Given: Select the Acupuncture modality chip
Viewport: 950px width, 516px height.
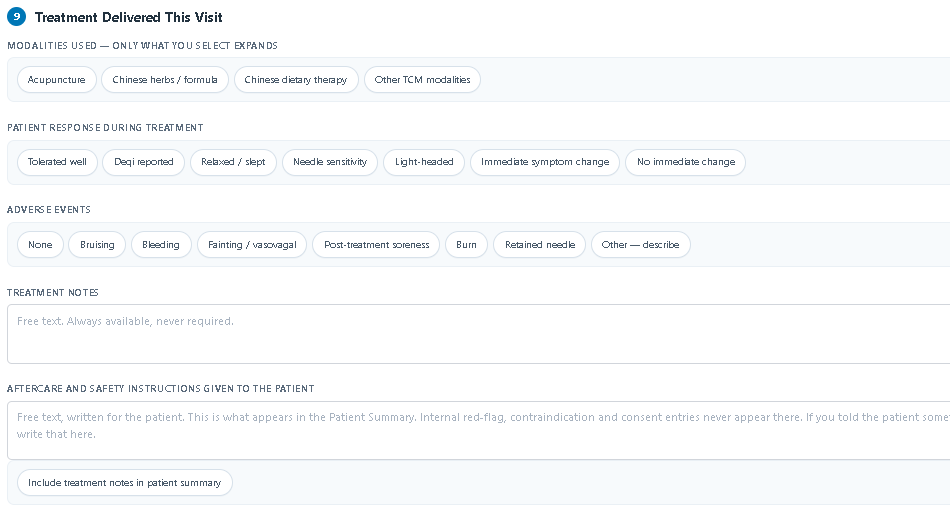Looking at the screenshot, I should pos(56,79).
